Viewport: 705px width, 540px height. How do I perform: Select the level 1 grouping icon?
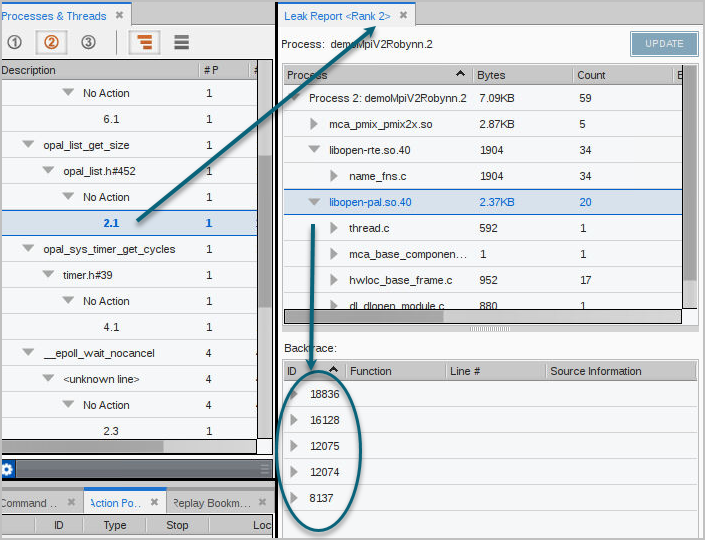point(15,42)
